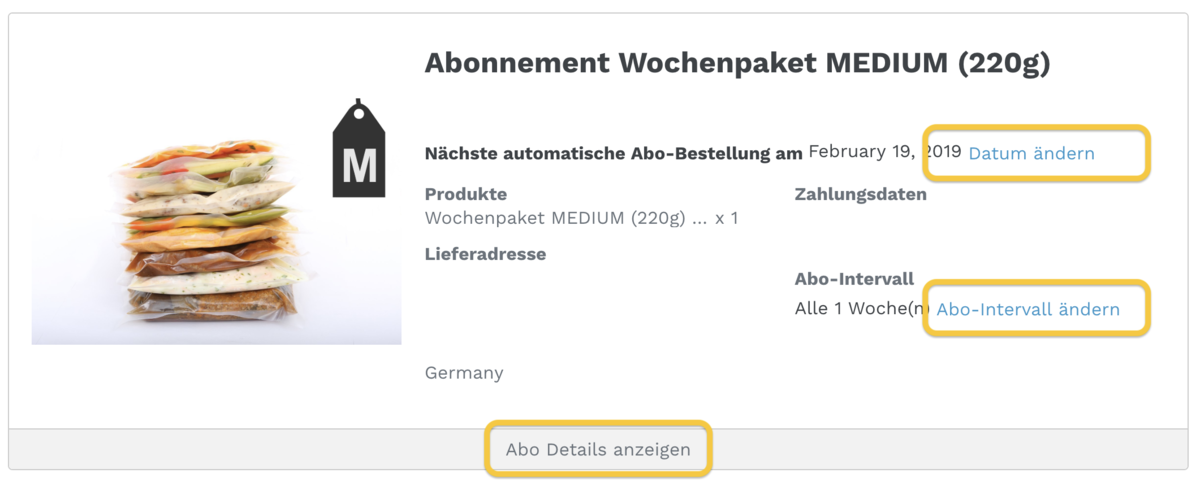
Task: Click the Abo-Intervall heading
Action: point(855,279)
